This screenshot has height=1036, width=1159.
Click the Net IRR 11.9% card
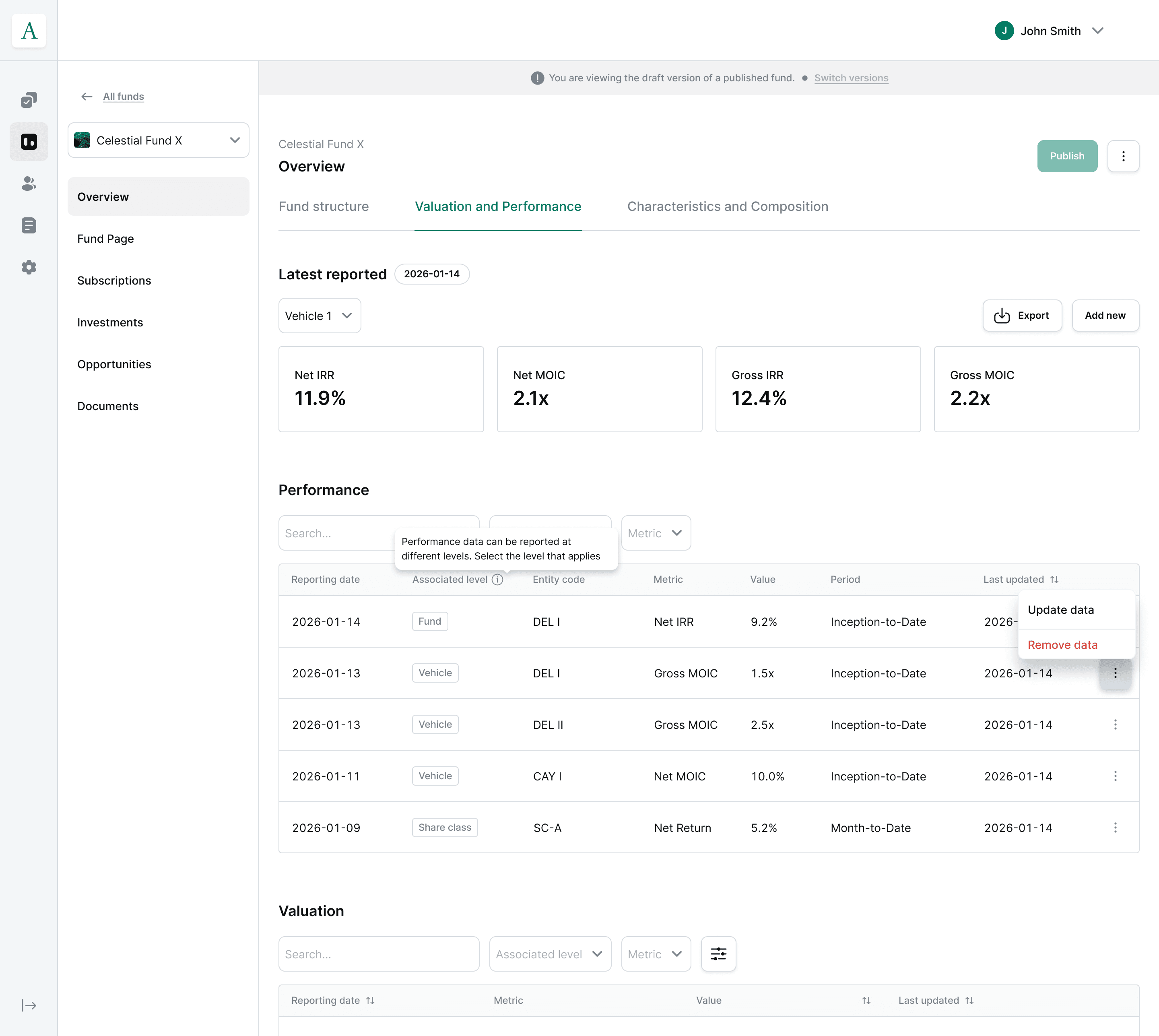tap(381, 389)
